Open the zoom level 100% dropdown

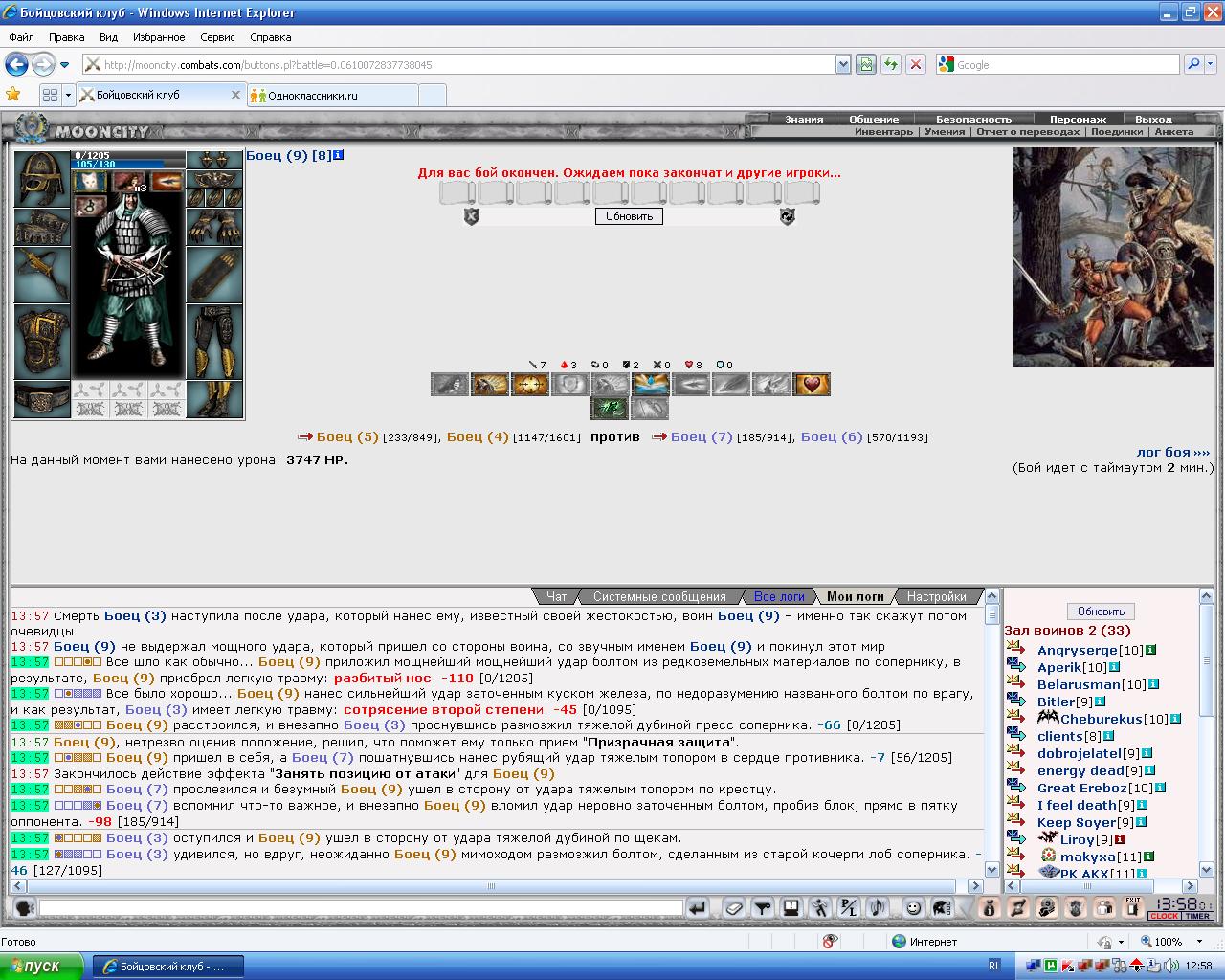pyautogui.click(x=1198, y=942)
